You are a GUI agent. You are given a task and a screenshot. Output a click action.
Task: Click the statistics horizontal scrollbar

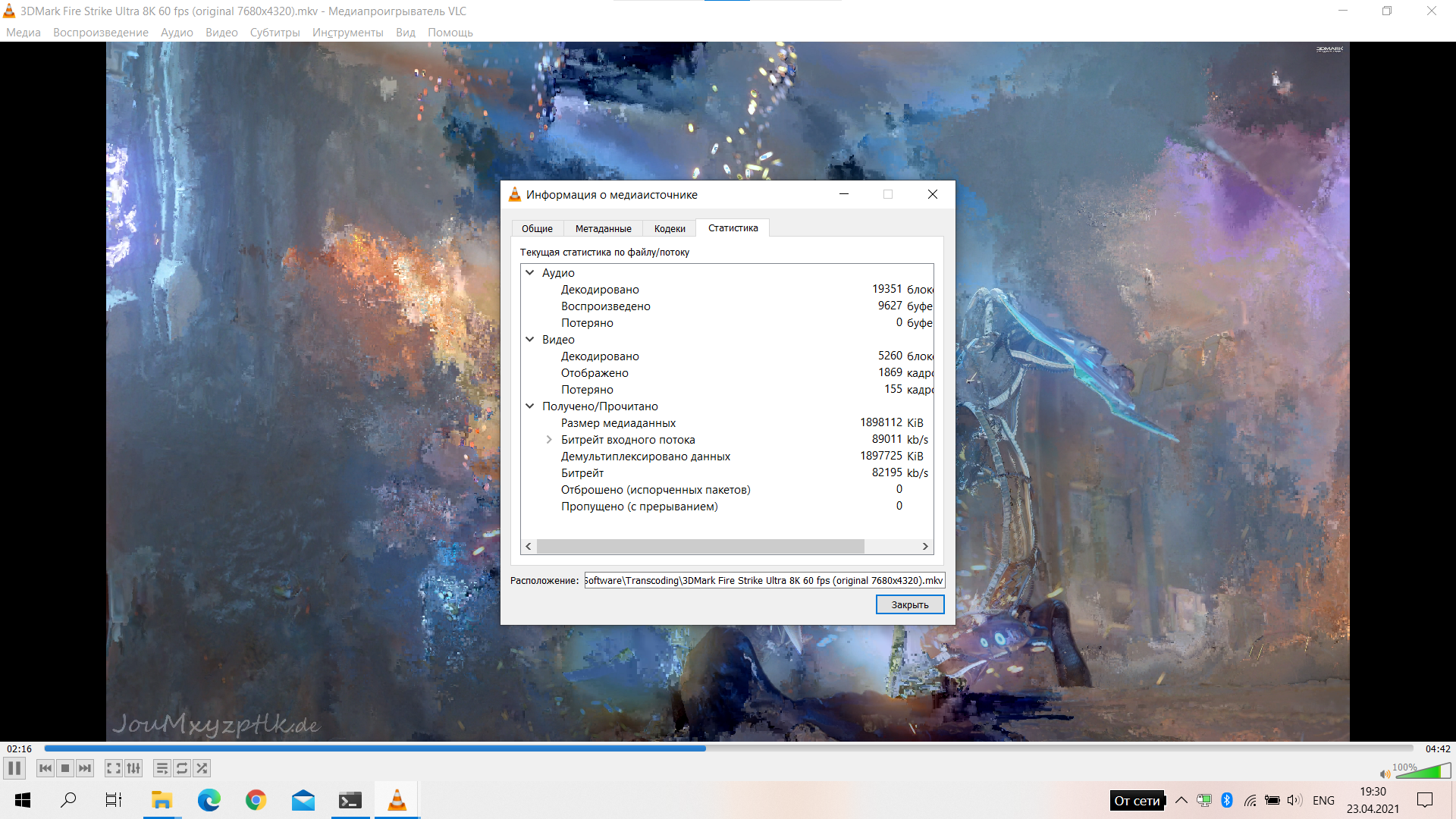click(x=700, y=546)
